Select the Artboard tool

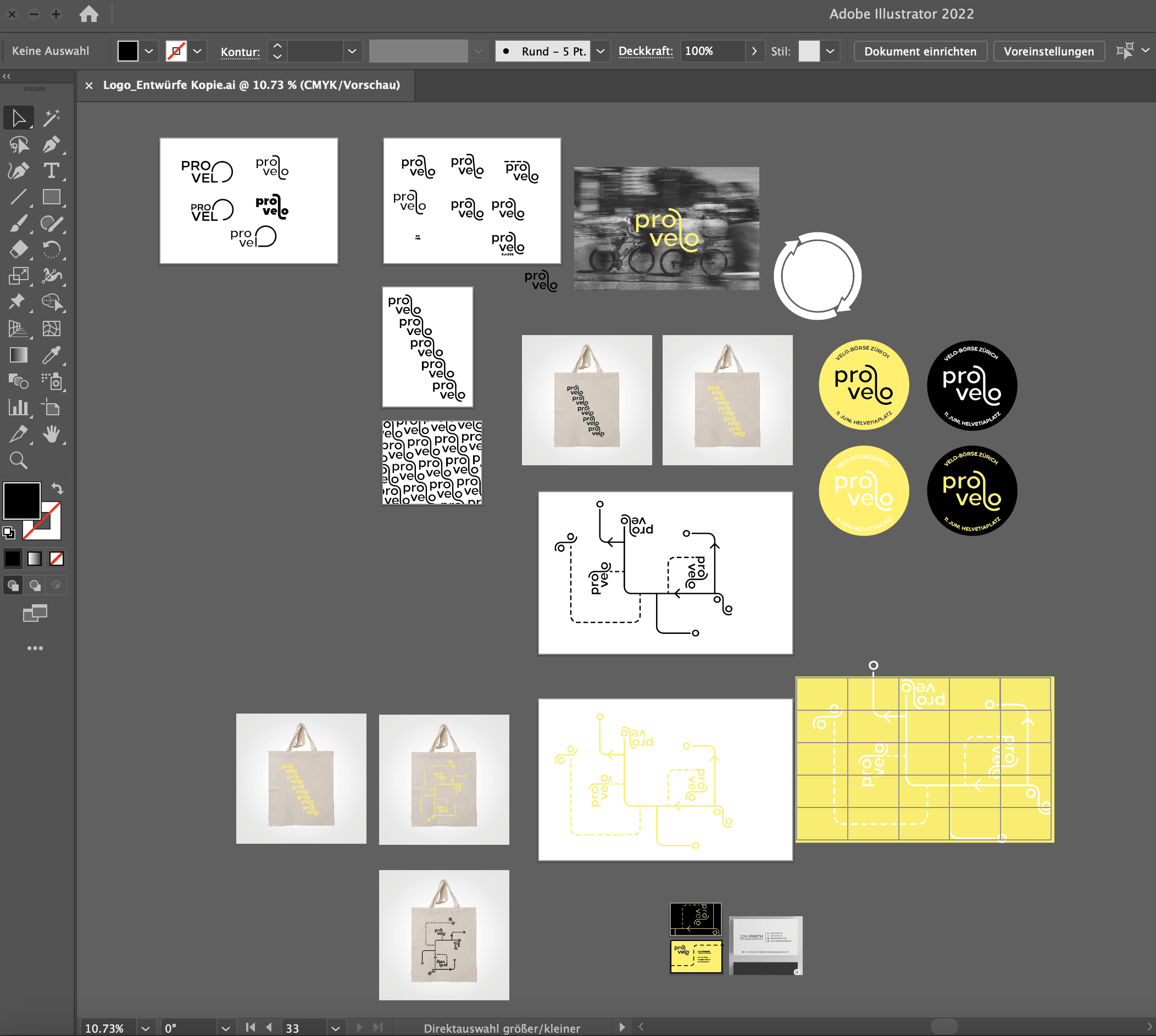coord(51,408)
